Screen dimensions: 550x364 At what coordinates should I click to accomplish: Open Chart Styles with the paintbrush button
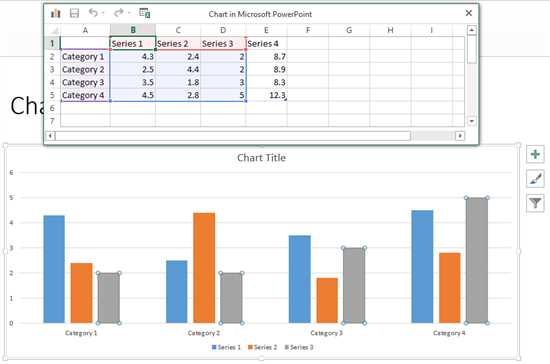coord(535,179)
